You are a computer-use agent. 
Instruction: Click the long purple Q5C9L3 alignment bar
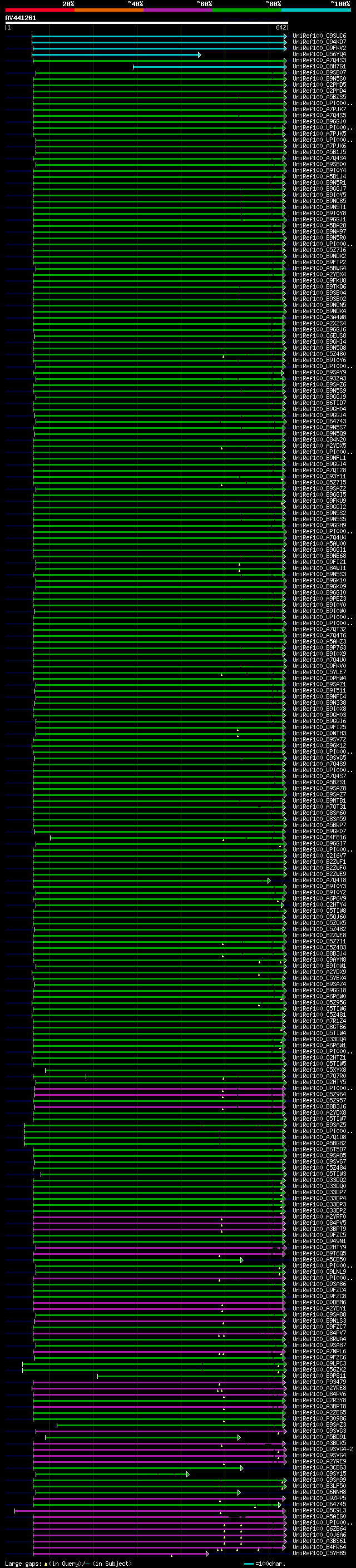click(x=150, y=1511)
